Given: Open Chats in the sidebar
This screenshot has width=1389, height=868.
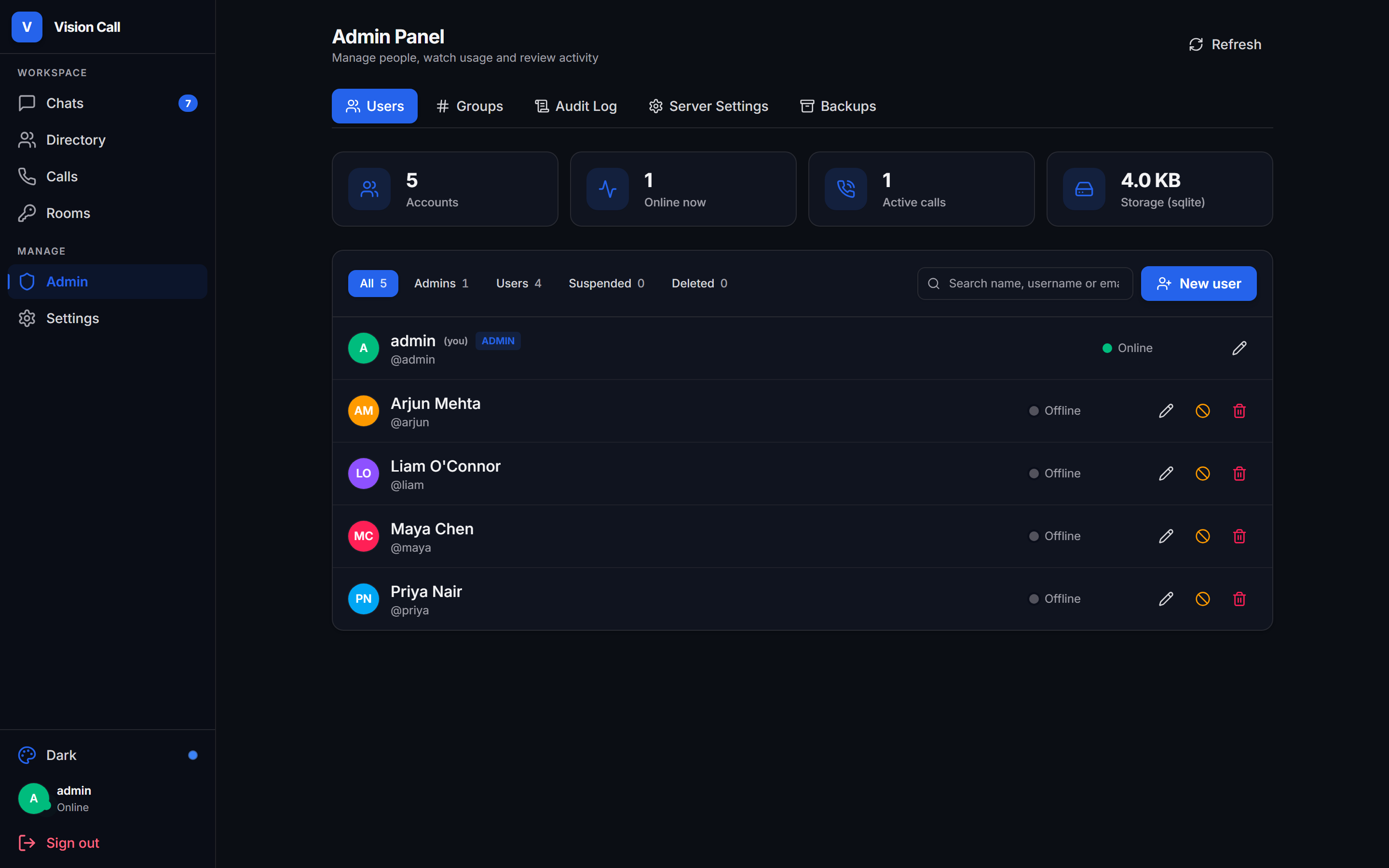Looking at the screenshot, I should pyautogui.click(x=108, y=103).
